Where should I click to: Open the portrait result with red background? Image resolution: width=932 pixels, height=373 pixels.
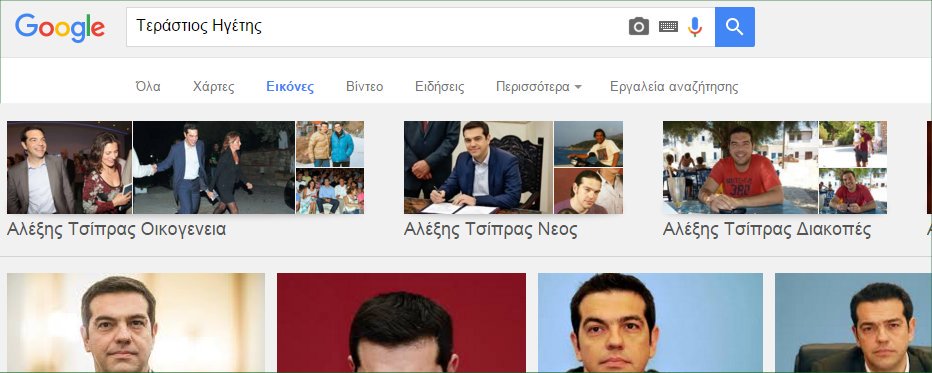[x=401, y=323]
